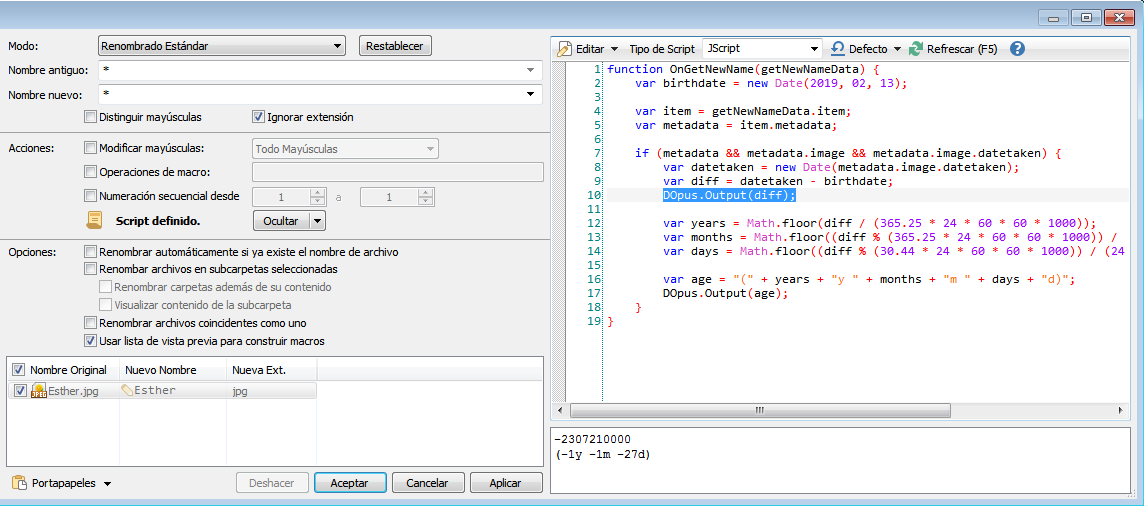Screen dimensions: 1144x506
Task: Enable Renombrar archivos coincidentes como uno
Action: tap(92, 323)
